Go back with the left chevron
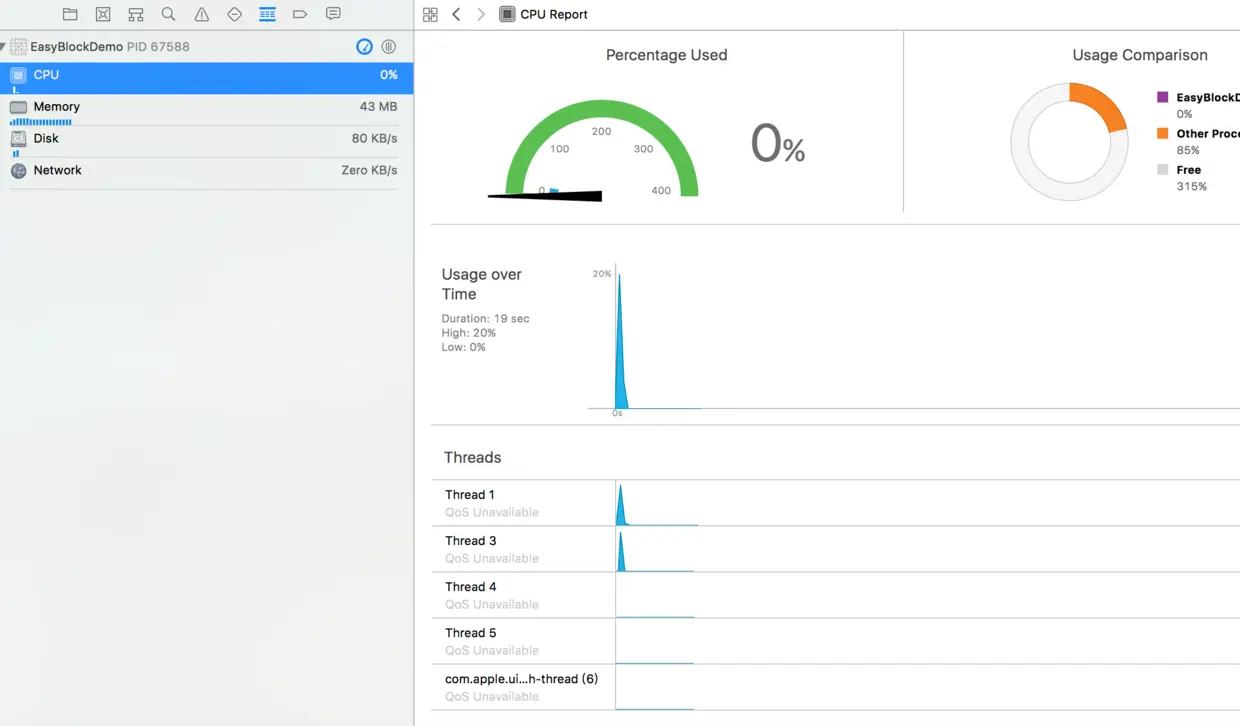 (456, 15)
